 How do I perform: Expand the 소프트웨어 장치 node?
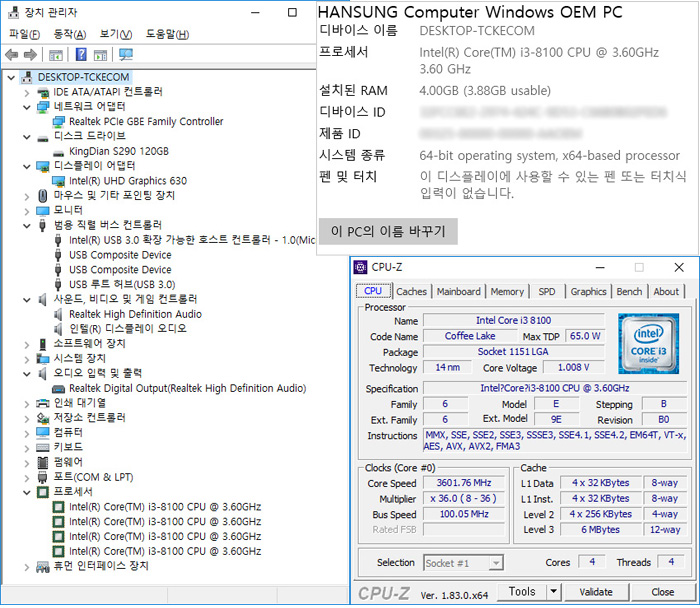[x=27, y=345]
